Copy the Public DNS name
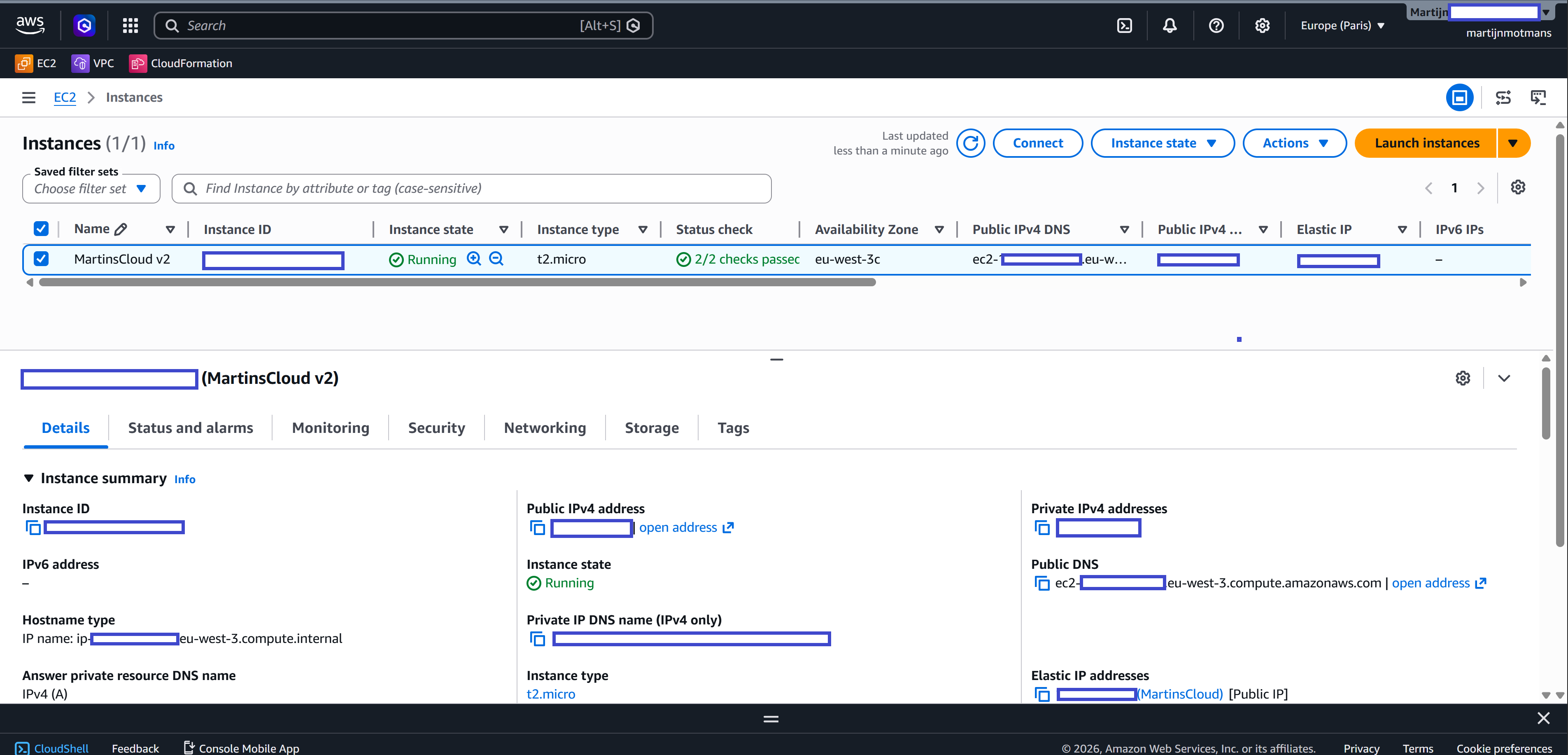1568x755 pixels. point(1041,583)
